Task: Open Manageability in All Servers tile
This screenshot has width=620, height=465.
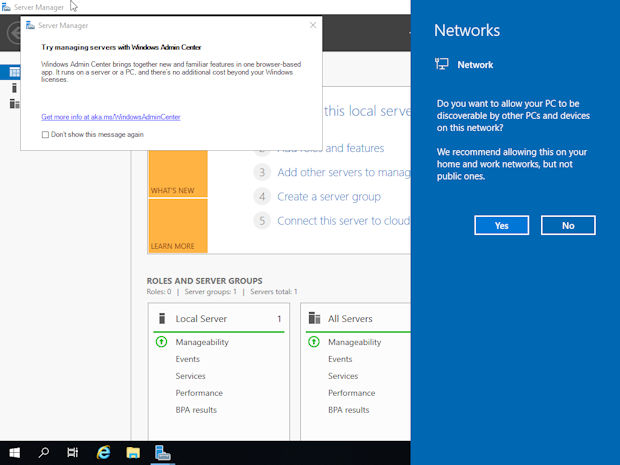Action: (355, 342)
